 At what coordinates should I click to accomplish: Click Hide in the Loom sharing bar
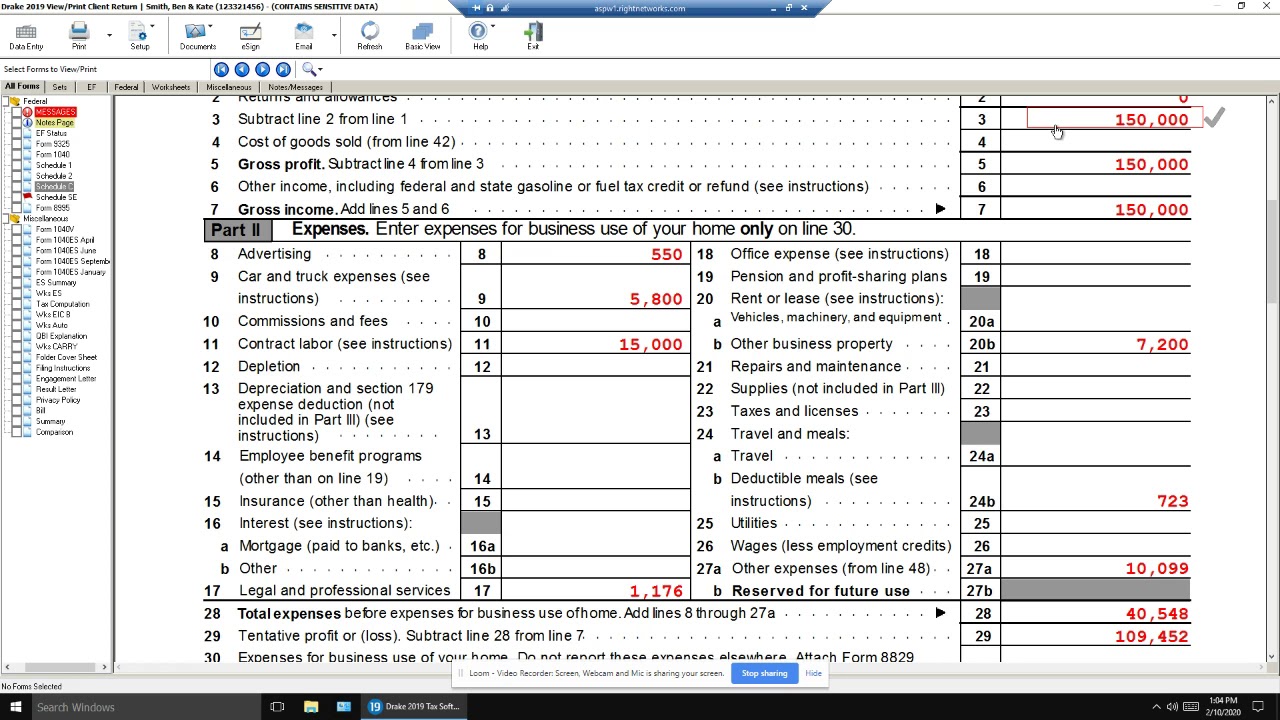click(x=813, y=673)
